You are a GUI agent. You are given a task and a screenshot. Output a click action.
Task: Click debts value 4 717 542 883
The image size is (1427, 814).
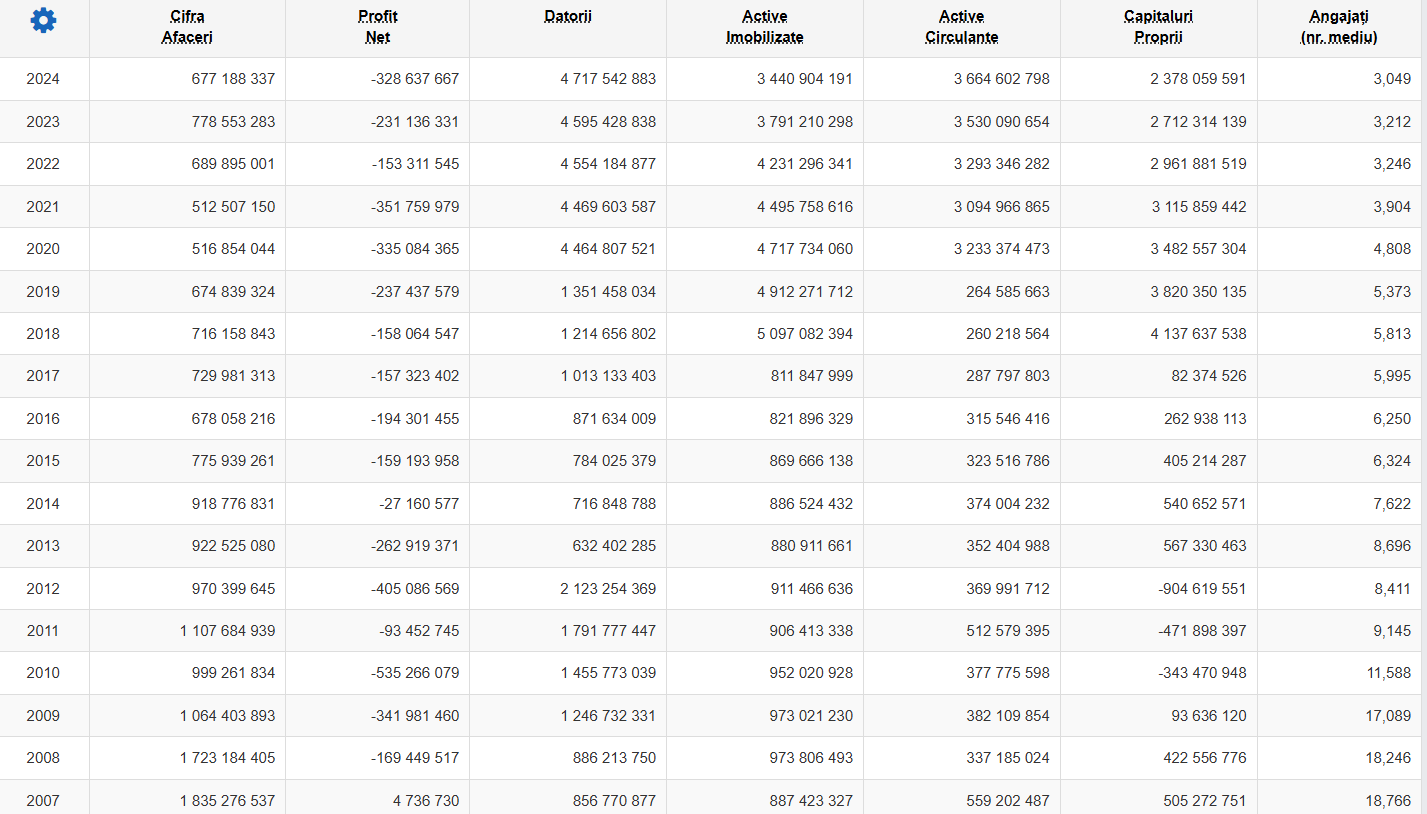click(x=608, y=79)
